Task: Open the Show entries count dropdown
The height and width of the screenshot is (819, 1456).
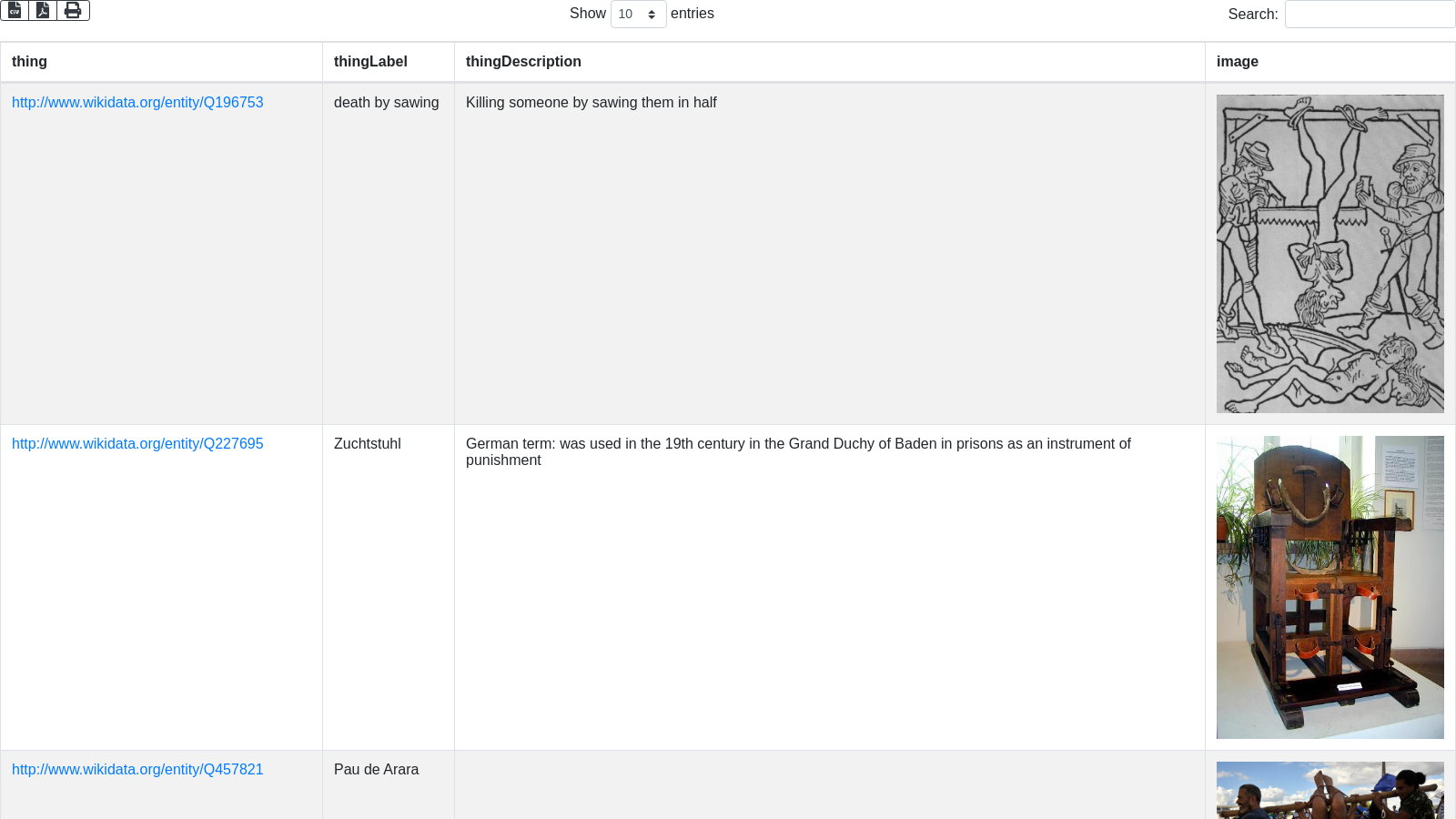Action: [x=638, y=15]
